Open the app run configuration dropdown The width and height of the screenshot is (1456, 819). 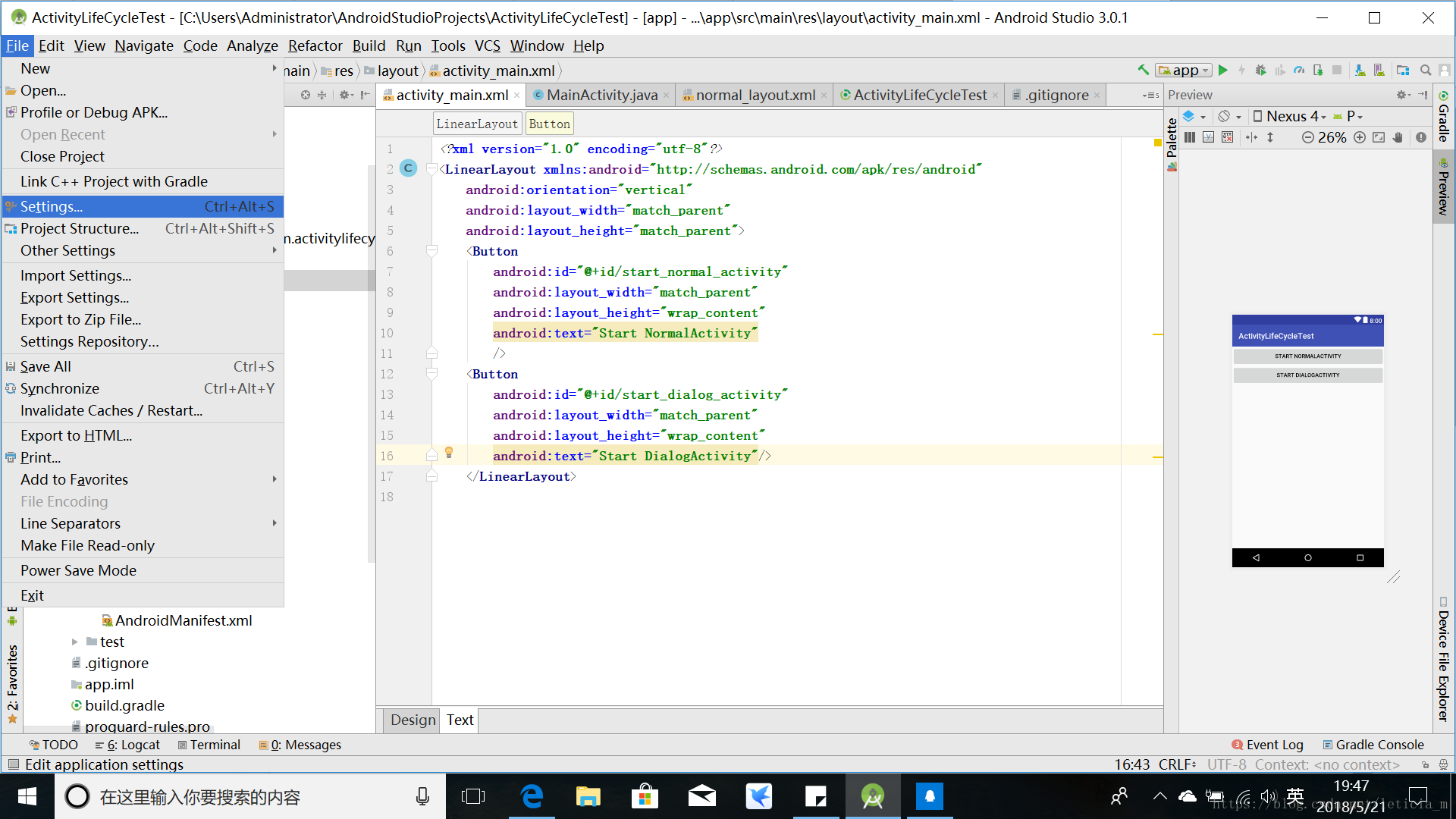[x=1184, y=70]
